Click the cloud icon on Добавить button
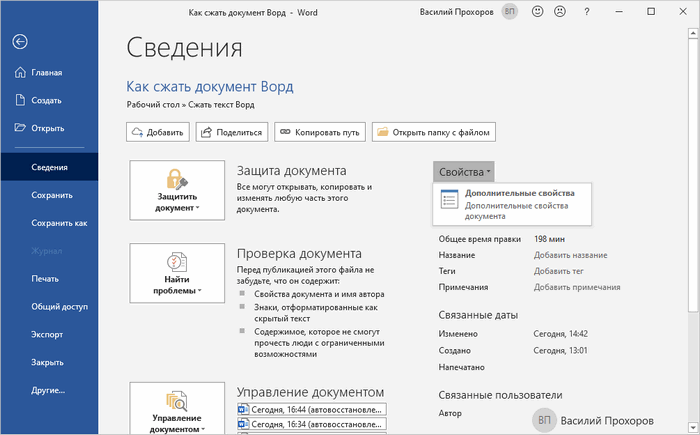700x435 pixels. coord(138,132)
